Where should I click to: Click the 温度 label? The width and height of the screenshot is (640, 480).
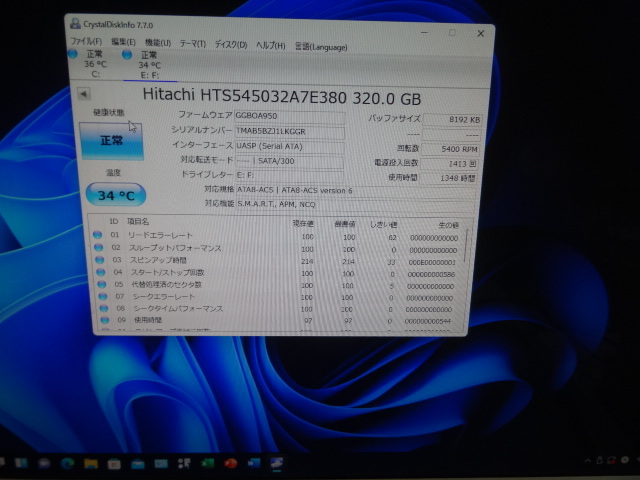coord(113,172)
